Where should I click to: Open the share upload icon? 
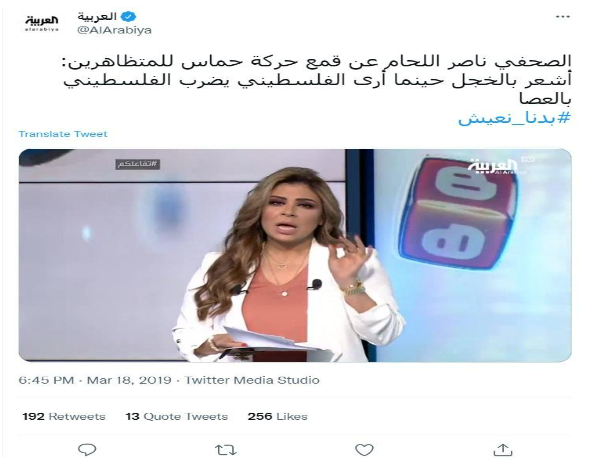point(503,450)
